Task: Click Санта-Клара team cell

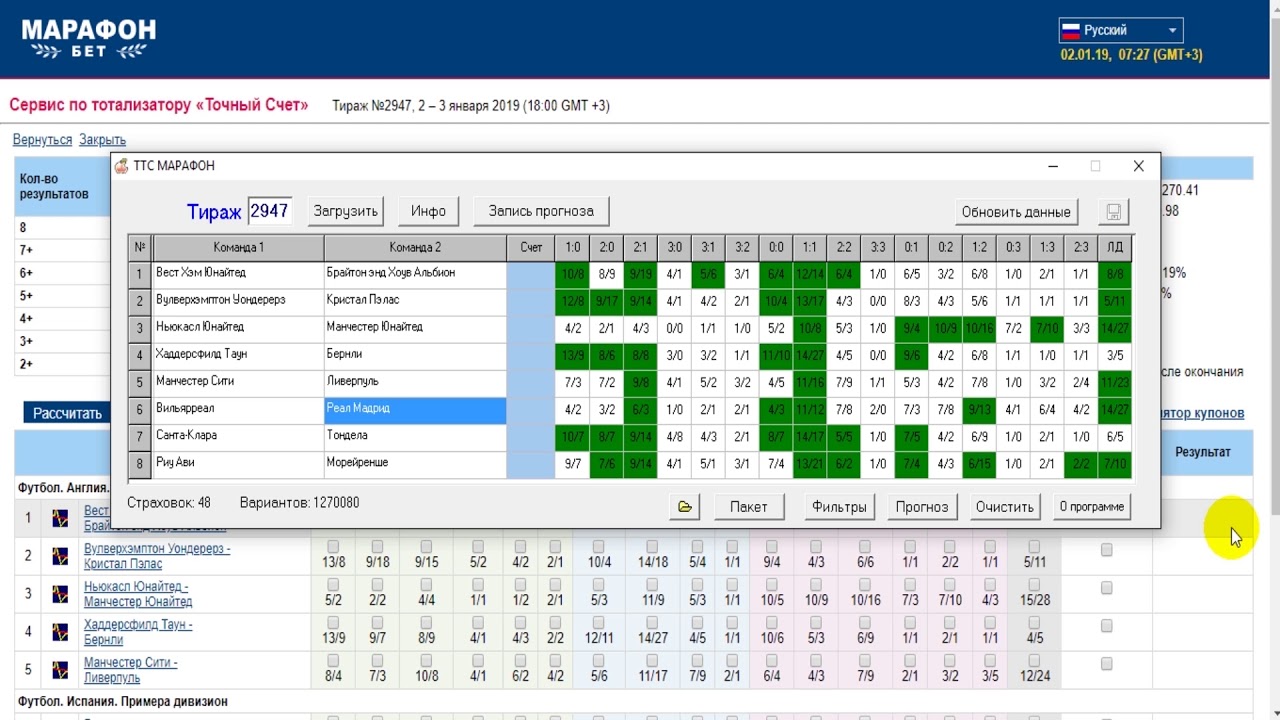Action: pos(238,437)
